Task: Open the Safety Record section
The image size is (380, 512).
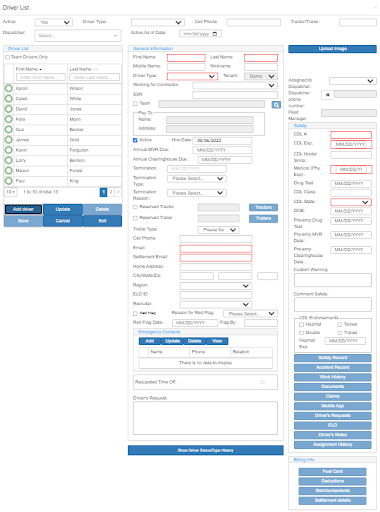Action: click(333, 358)
